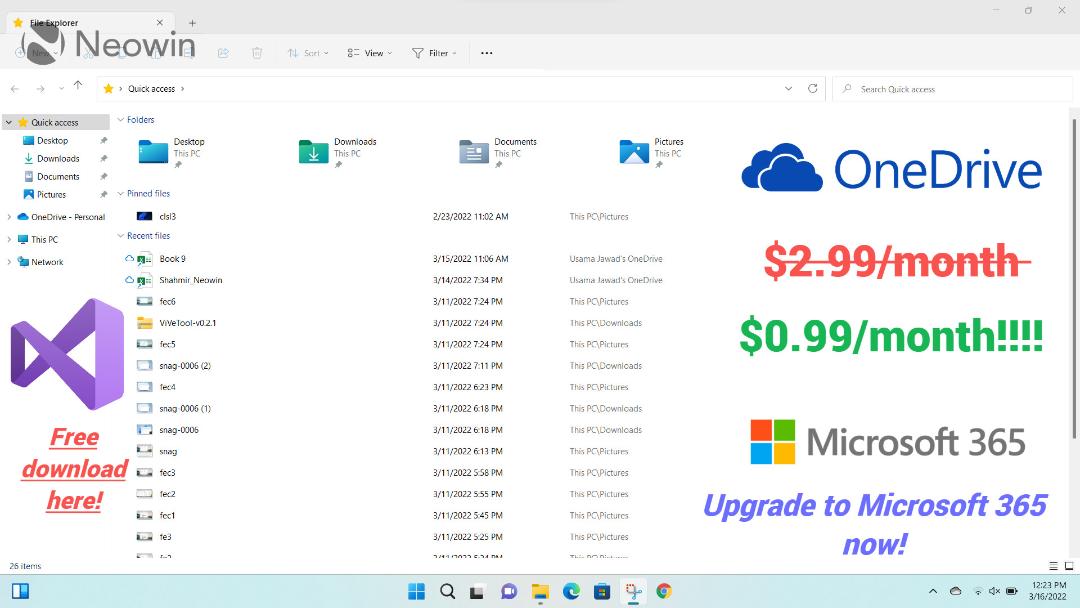Click Upgrade to Microsoft 365 now link

click(874, 524)
